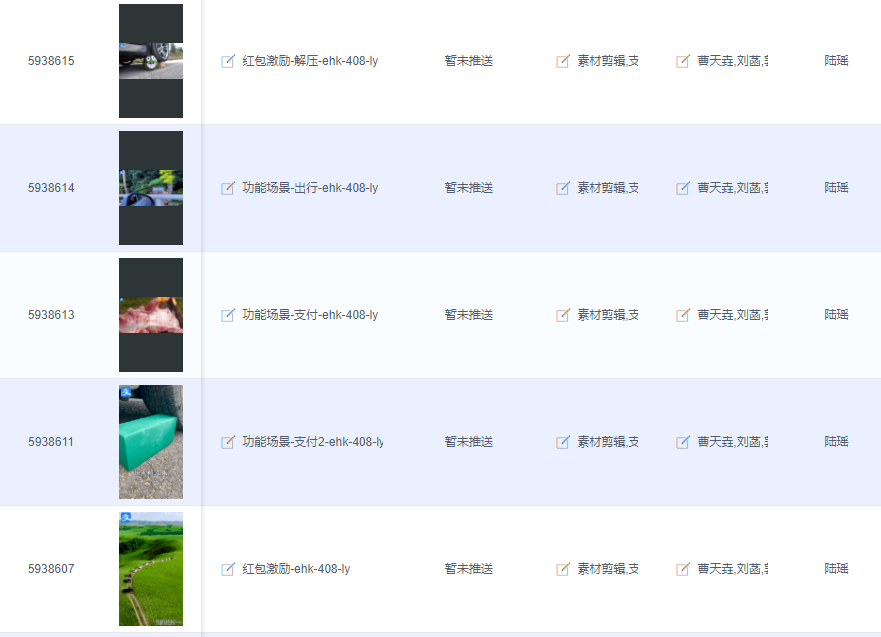Edit name of 功能场景-出行-ehk-408-ly

click(x=228, y=188)
